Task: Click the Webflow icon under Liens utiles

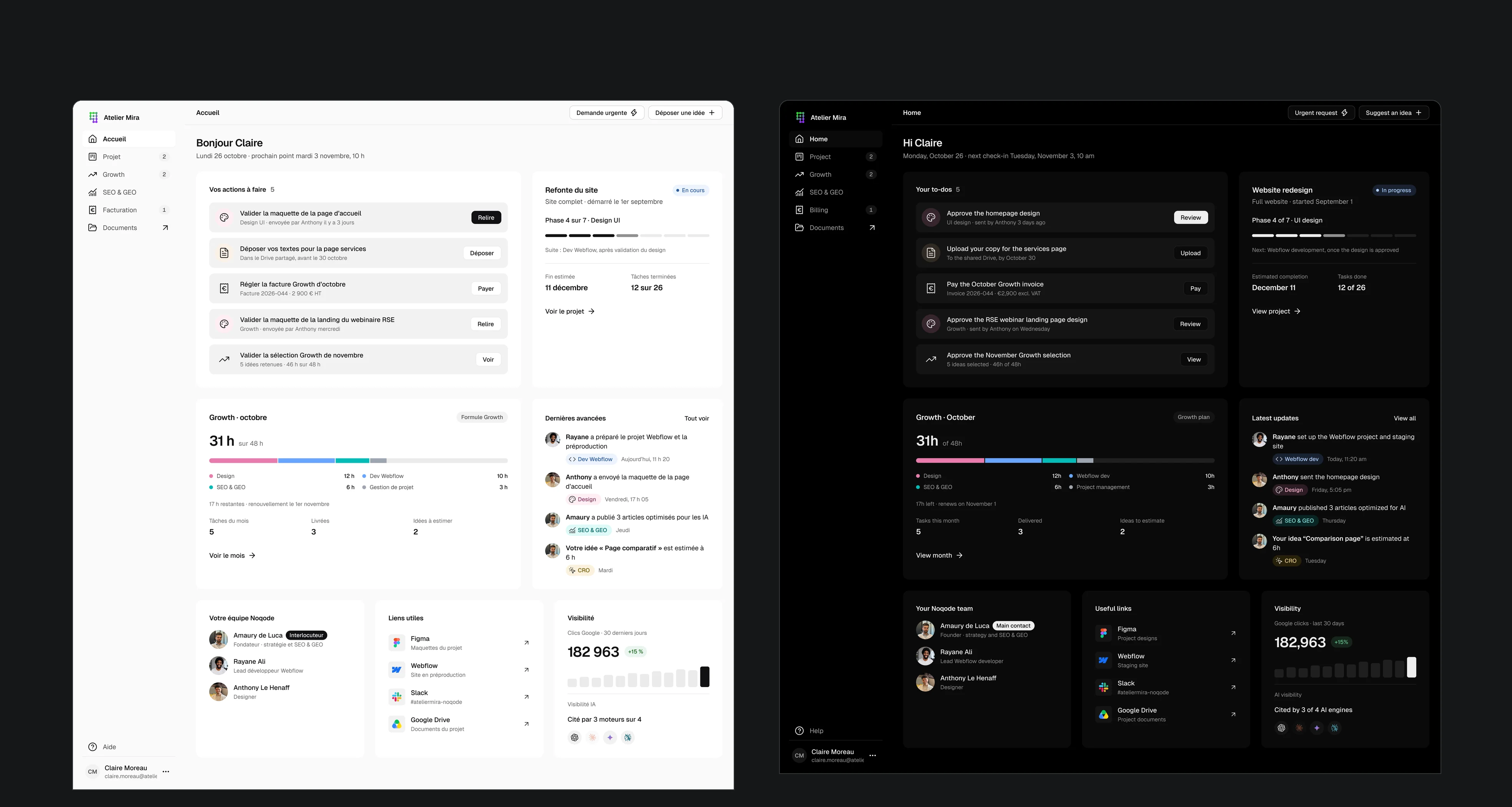Action: [397, 669]
